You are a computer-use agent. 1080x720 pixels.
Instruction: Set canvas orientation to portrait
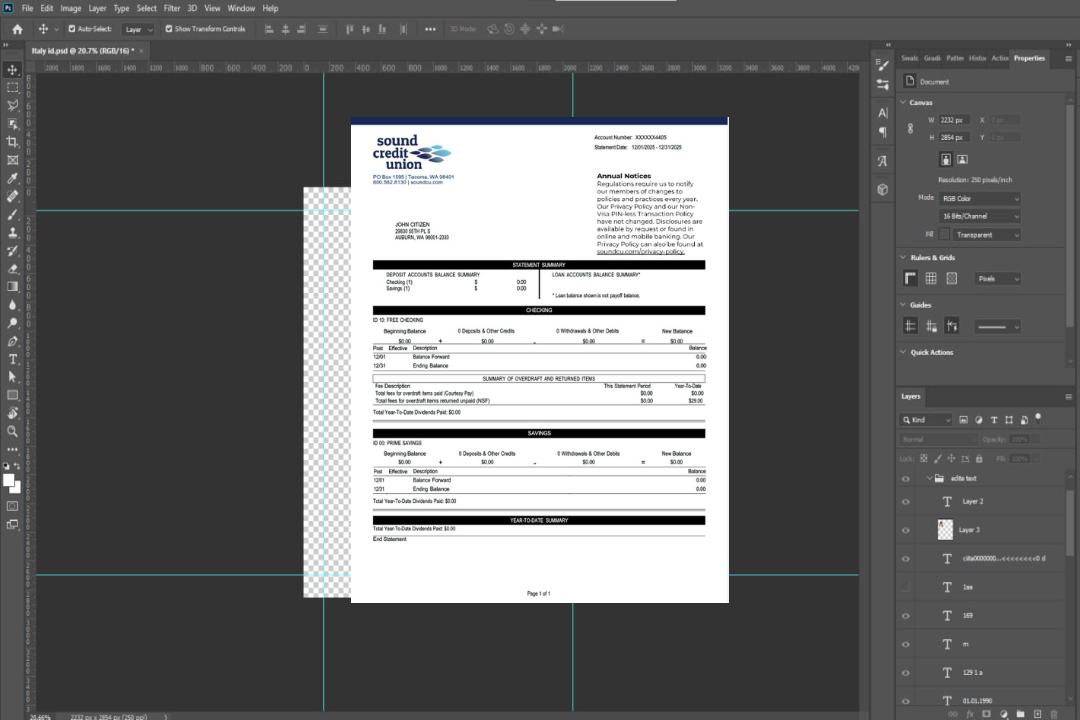[946, 160]
